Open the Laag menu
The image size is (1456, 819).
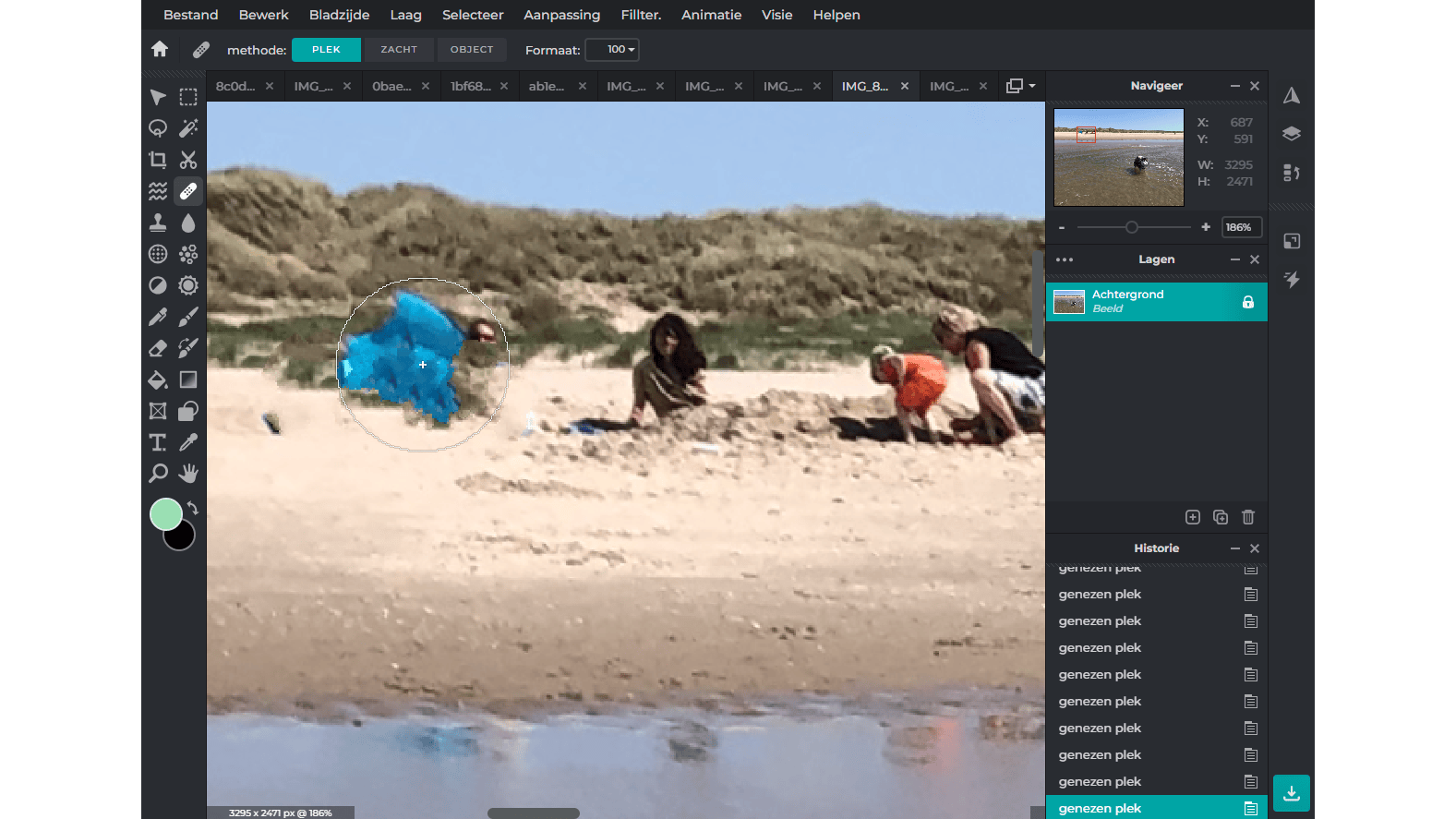pyautogui.click(x=406, y=15)
